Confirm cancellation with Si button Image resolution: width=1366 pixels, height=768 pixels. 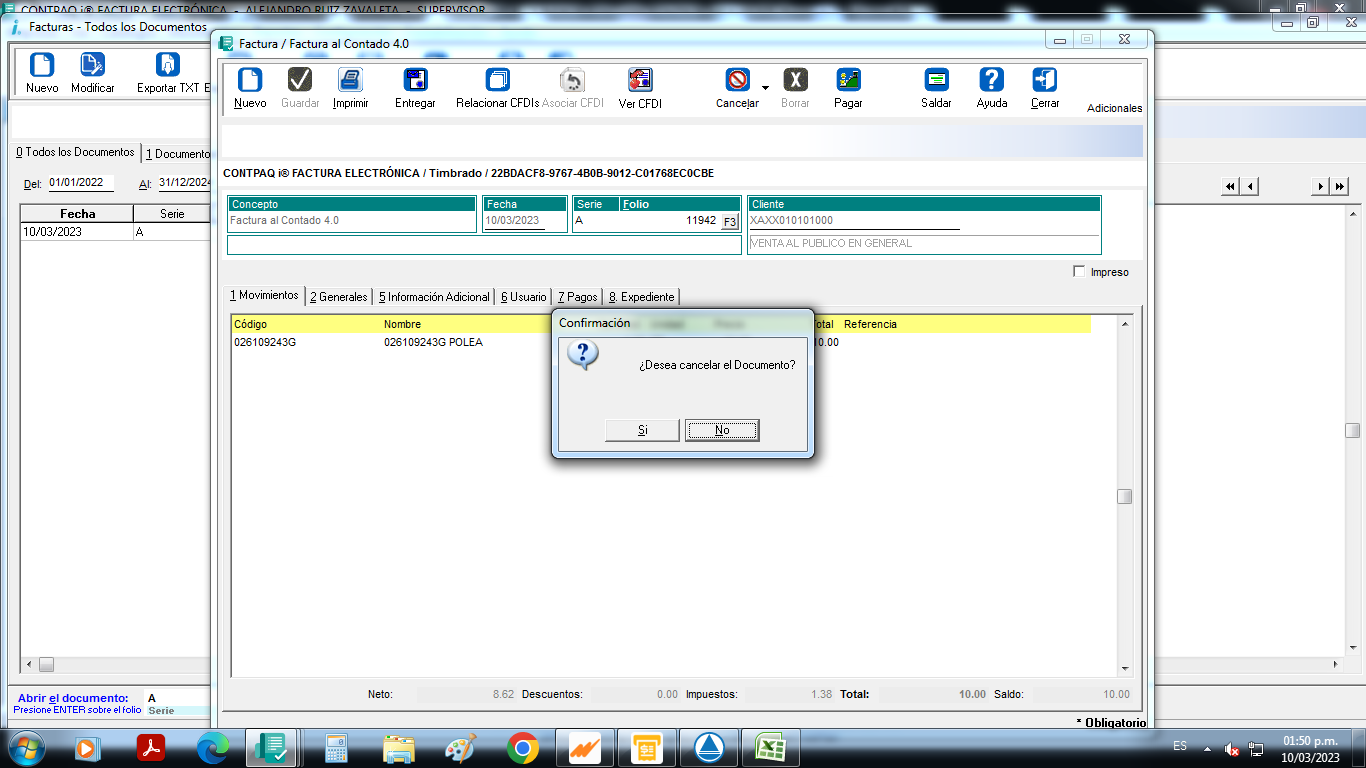point(643,430)
